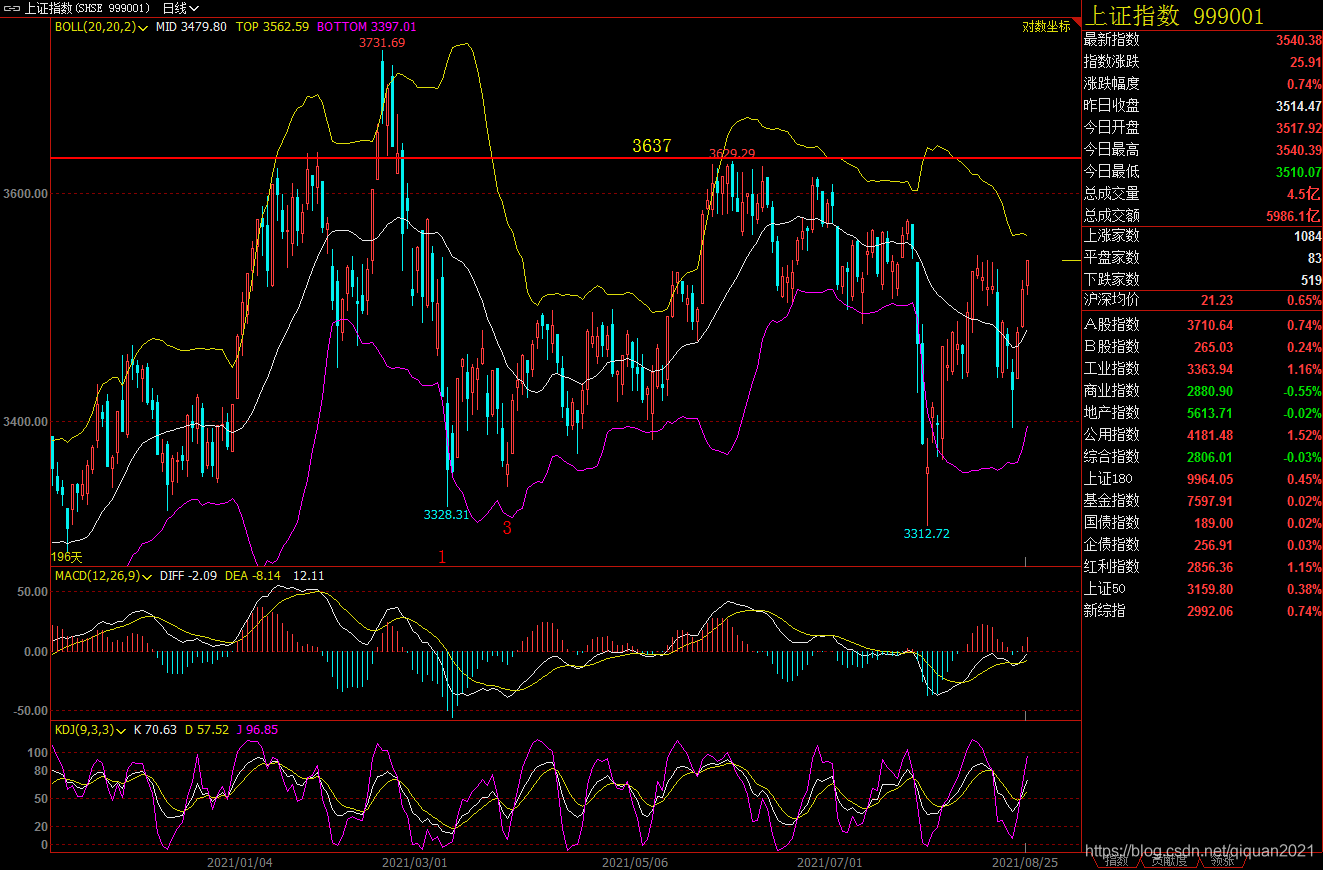The image size is (1323, 870).
Task: Open the 上证180 row
Action: pos(1203,479)
